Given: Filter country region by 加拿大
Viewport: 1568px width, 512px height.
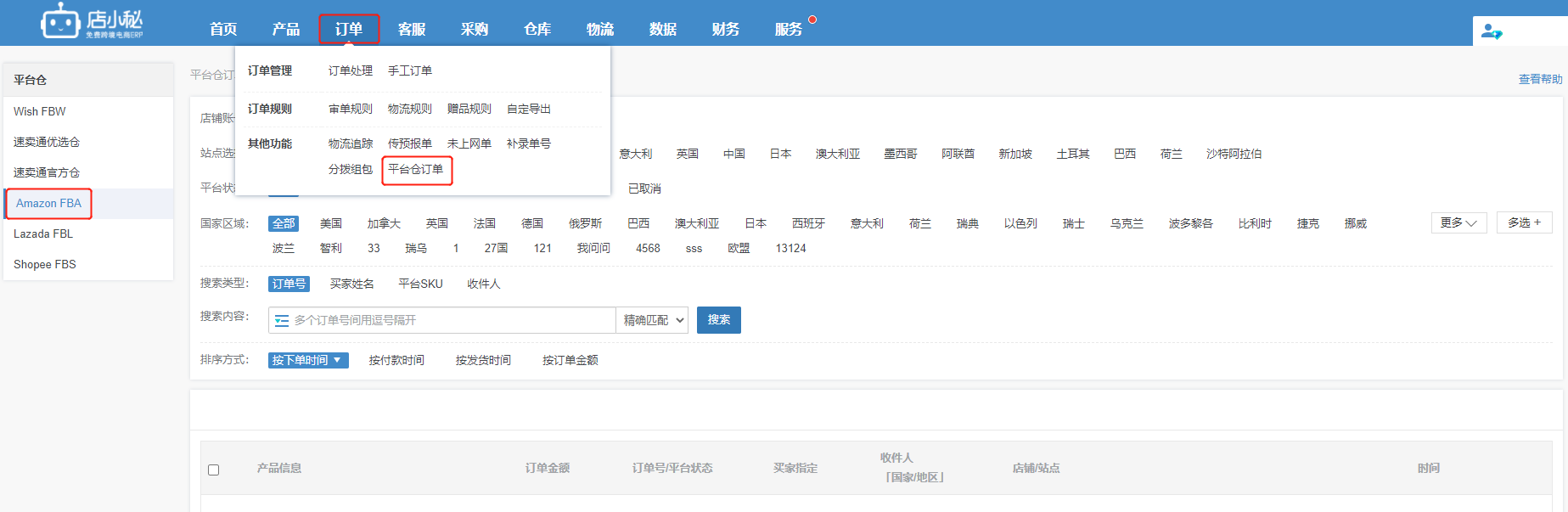Looking at the screenshot, I should 384,223.
